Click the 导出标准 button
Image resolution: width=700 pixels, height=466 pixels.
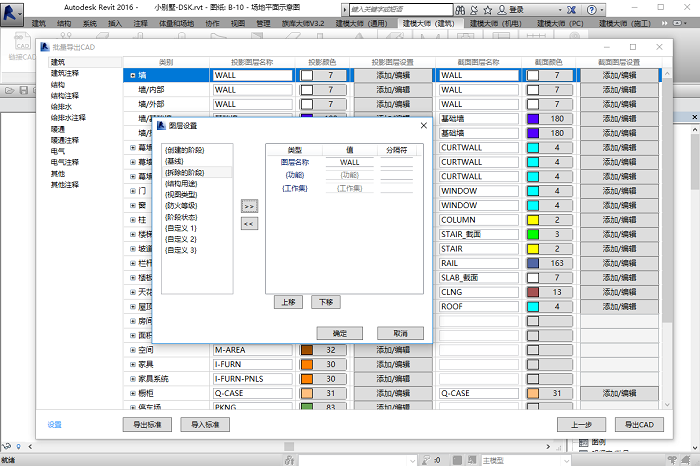point(147,424)
